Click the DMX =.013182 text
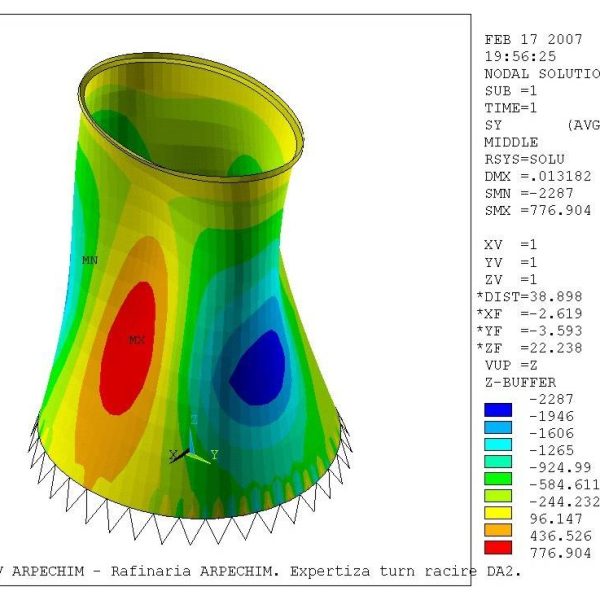Image resolution: width=600 pixels, height=600 pixels. coord(537,176)
